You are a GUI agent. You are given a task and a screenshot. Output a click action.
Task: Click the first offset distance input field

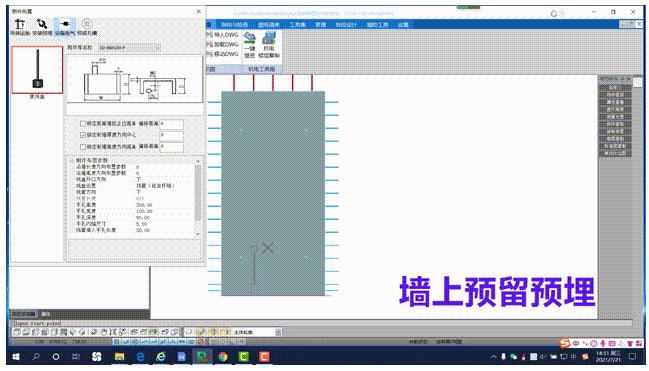point(171,124)
